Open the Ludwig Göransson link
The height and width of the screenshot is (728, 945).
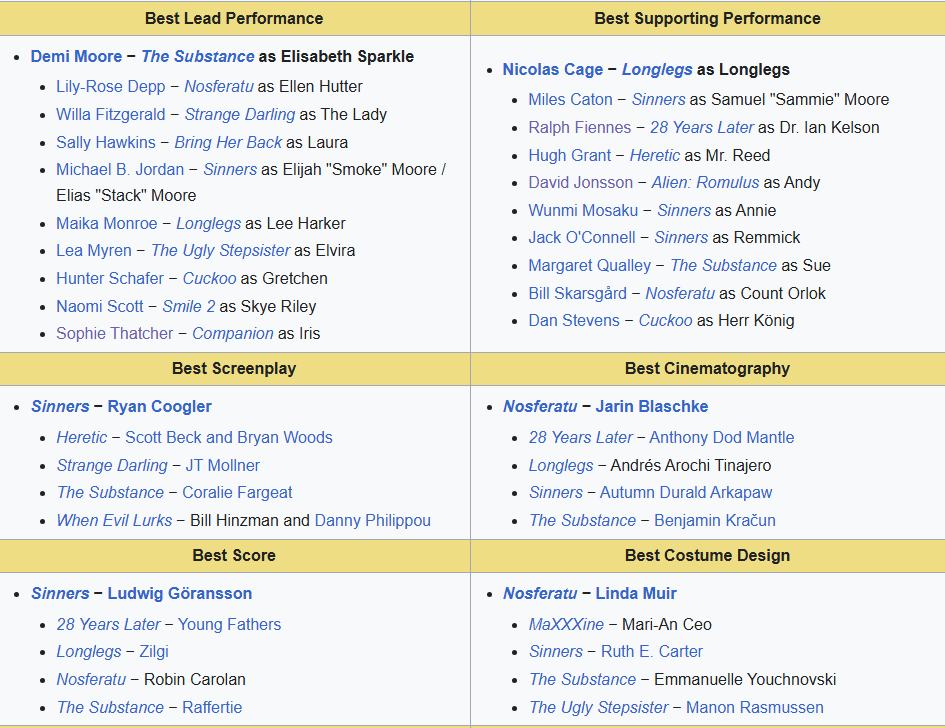(180, 594)
